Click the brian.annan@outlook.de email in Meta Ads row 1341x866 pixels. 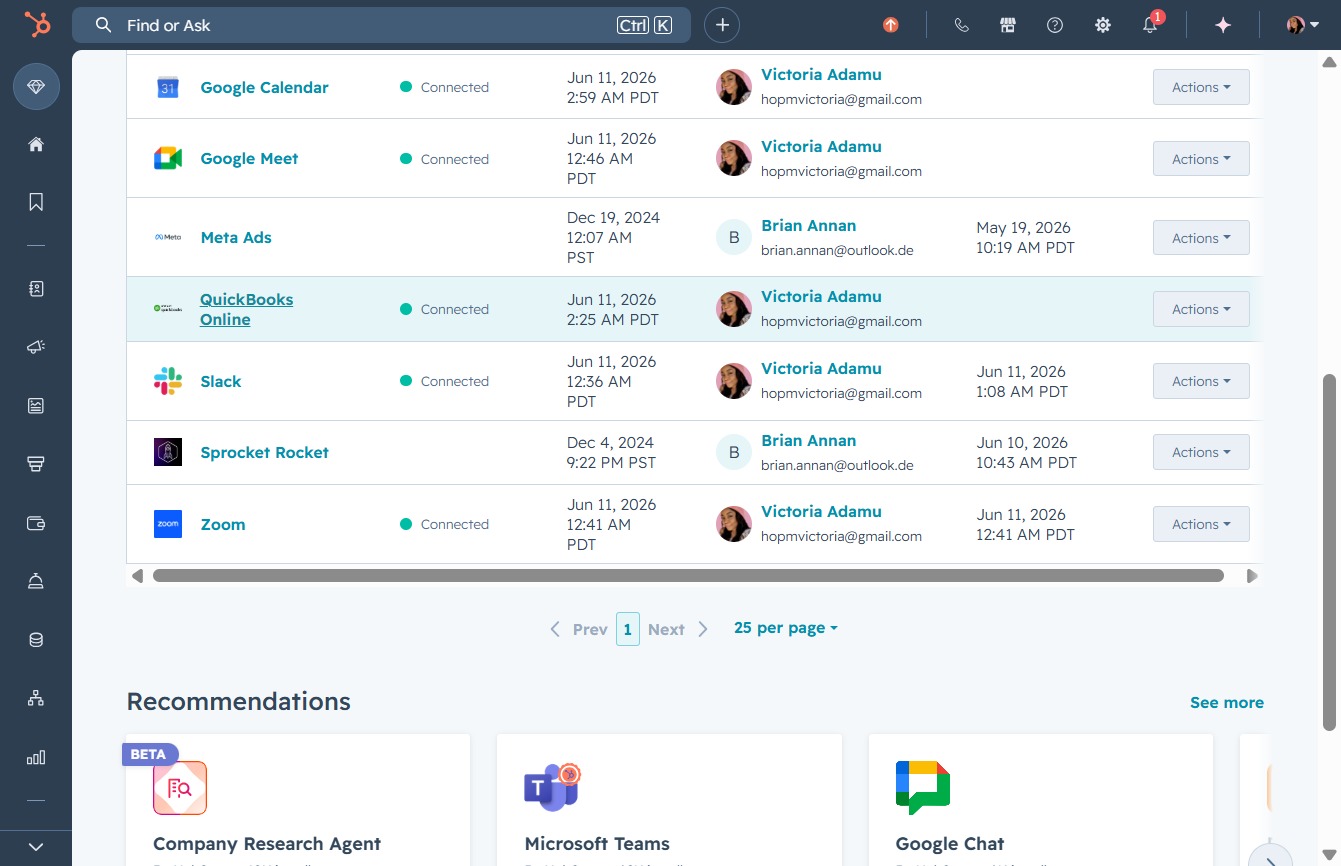click(837, 250)
